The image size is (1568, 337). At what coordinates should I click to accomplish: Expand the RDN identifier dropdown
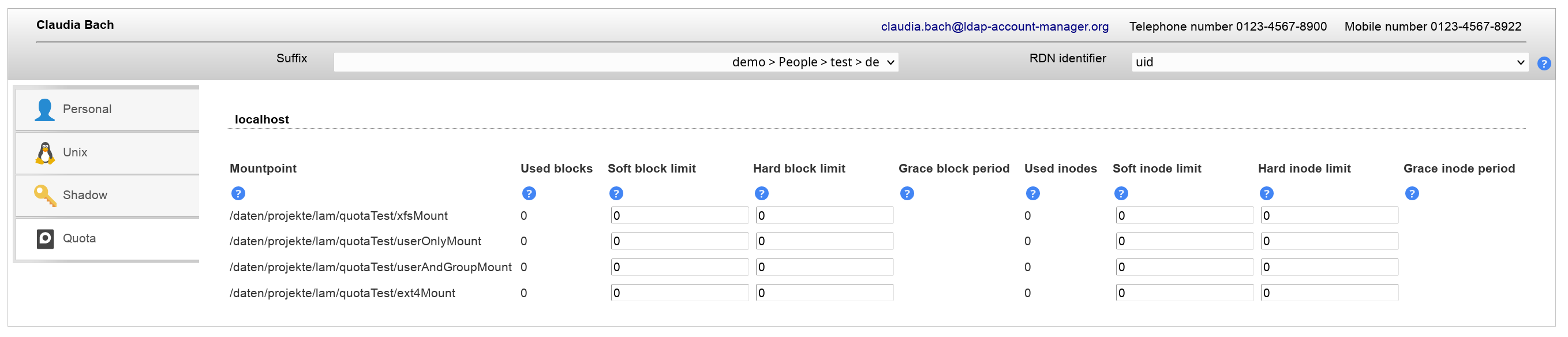pyautogui.click(x=1330, y=62)
